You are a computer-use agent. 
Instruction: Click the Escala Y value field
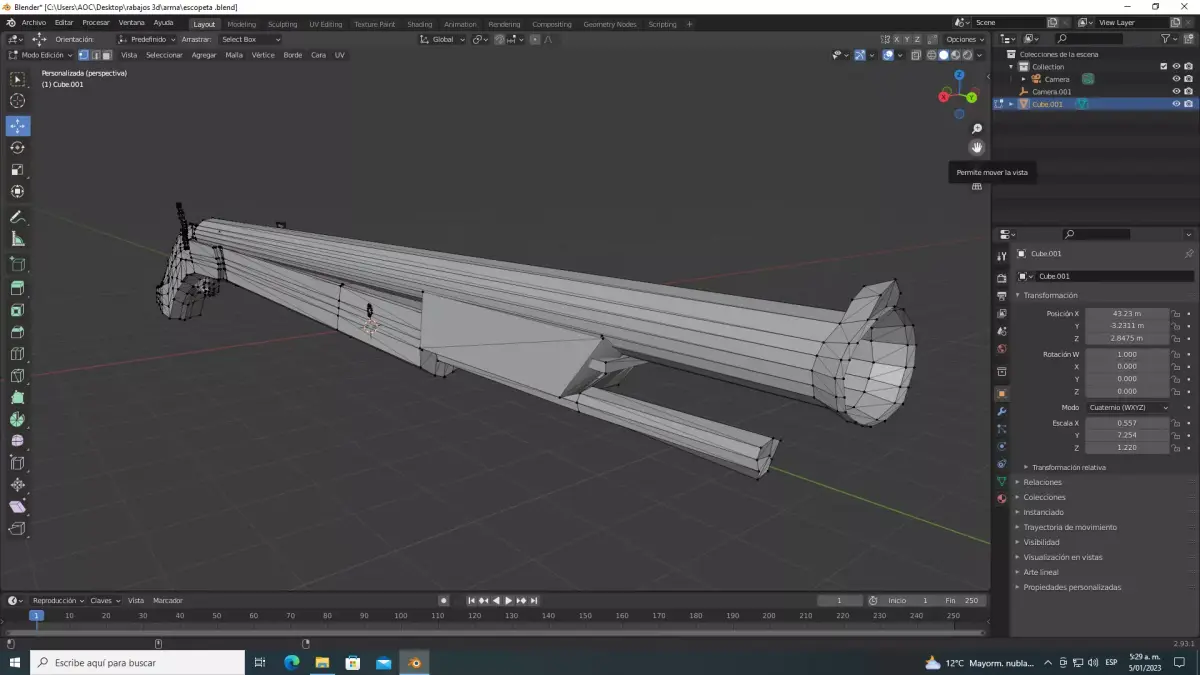(x=1127, y=435)
